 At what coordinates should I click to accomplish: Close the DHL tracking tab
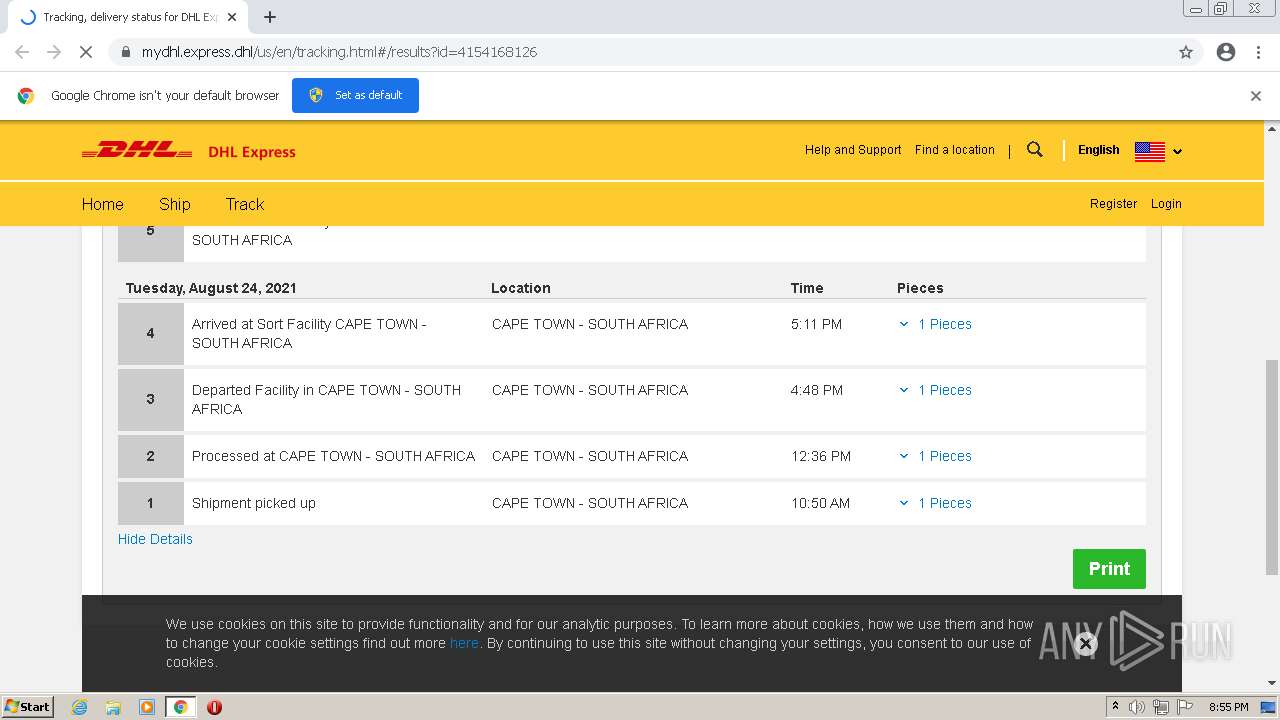232,17
